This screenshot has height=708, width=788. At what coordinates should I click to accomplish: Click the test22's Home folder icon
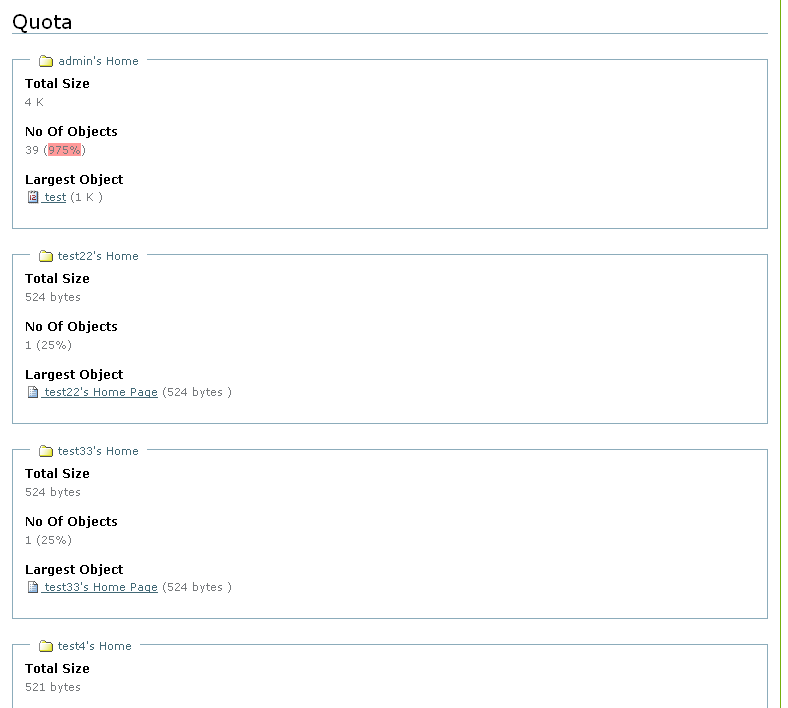pos(46,256)
